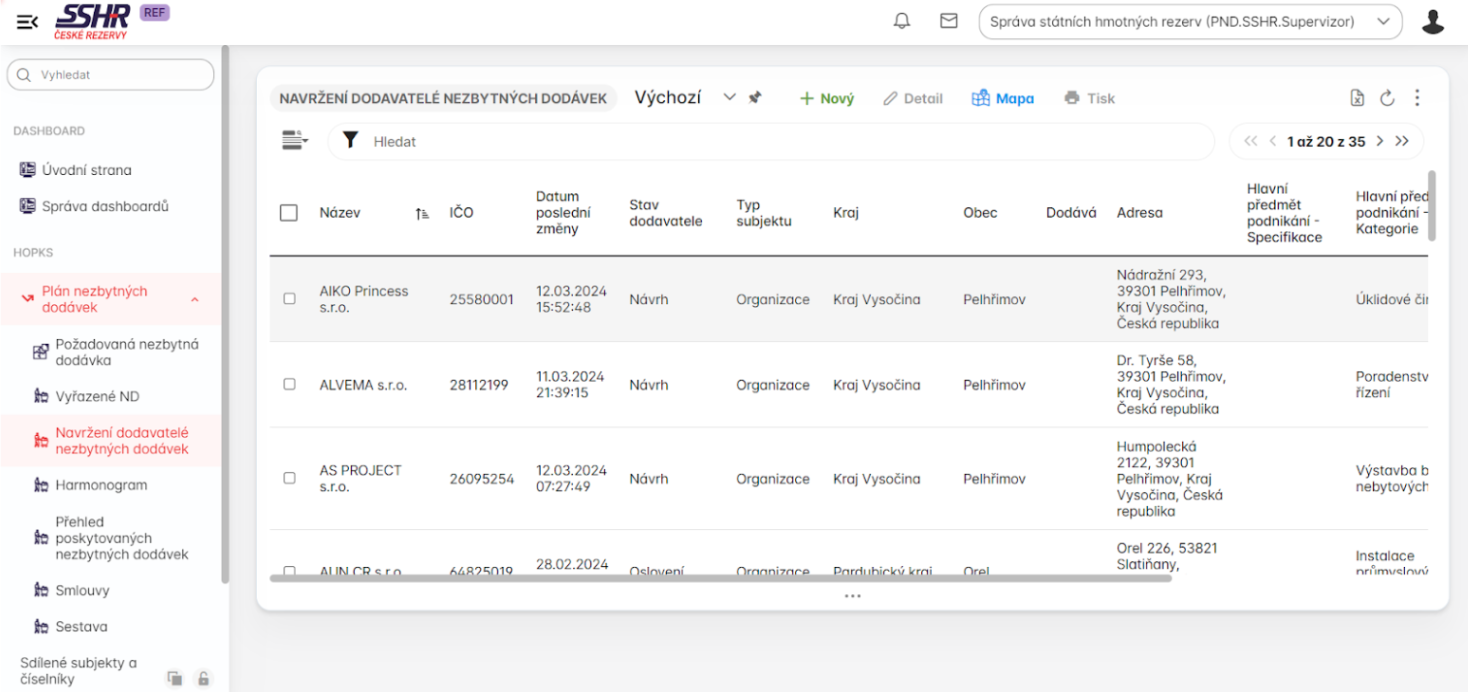This screenshot has width=1468, height=692.
Task: Open the Mapa view button
Action: [1003, 98]
